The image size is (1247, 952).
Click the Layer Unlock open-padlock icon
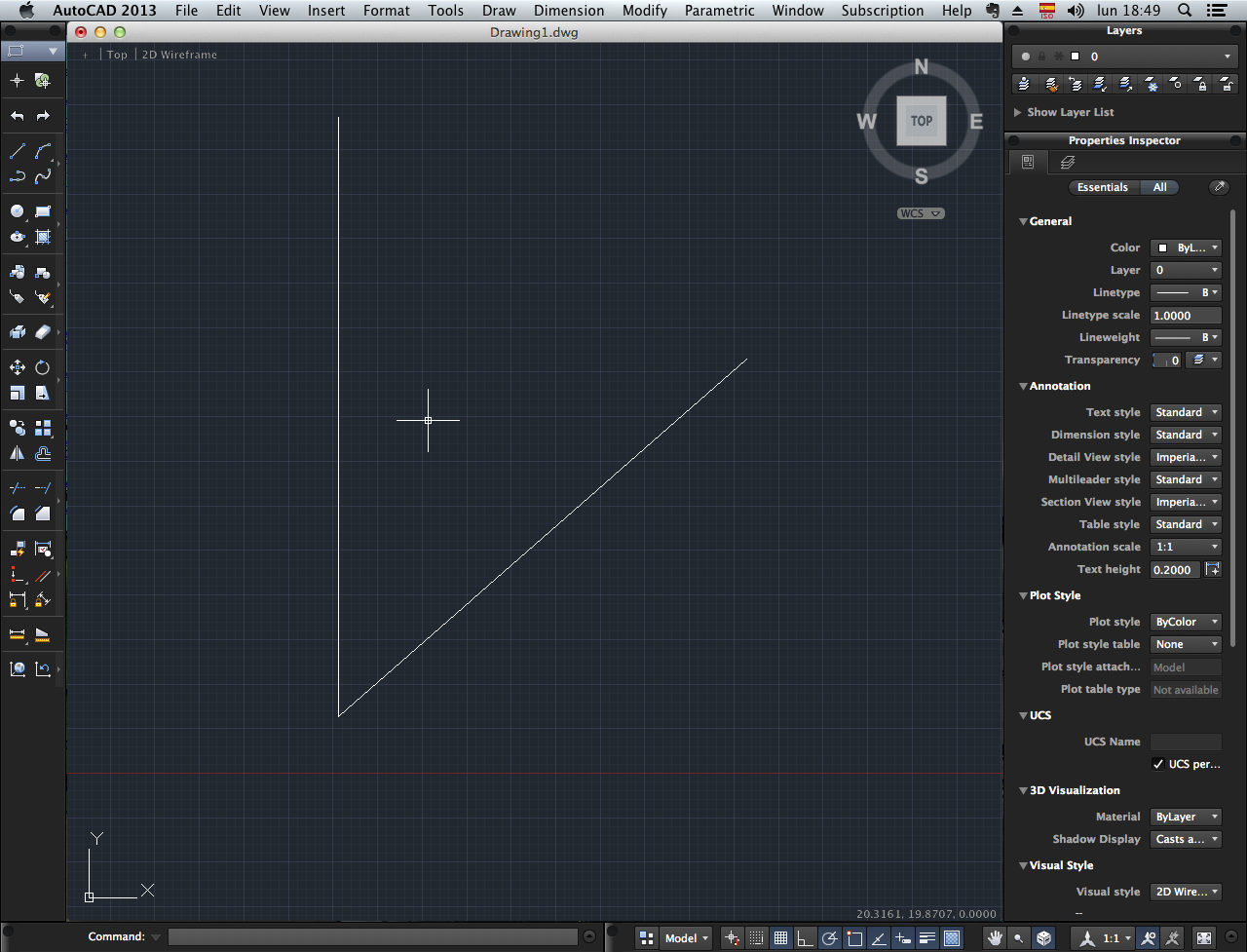point(1227,85)
